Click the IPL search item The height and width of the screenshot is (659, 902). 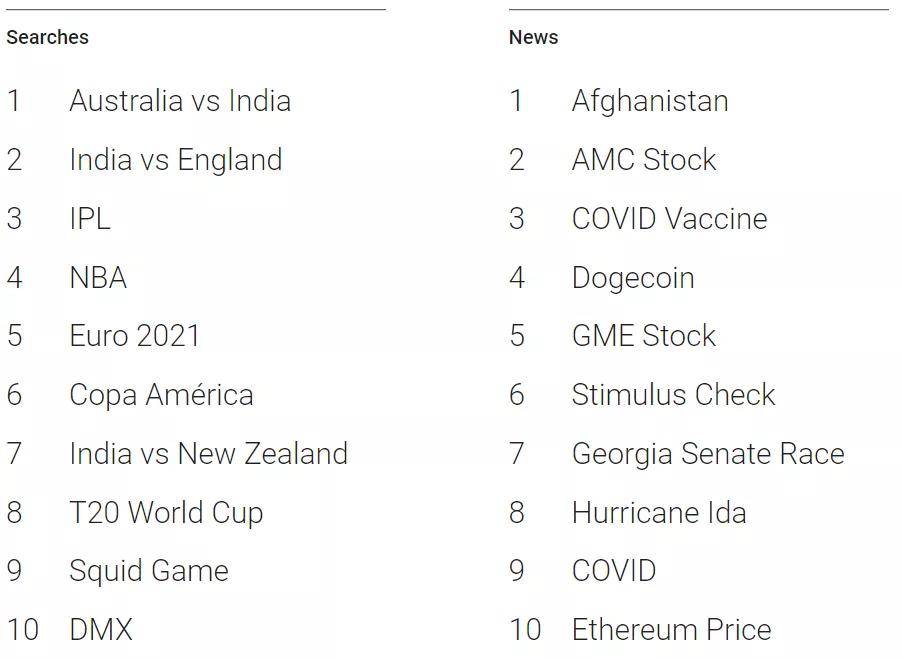tap(90, 219)
